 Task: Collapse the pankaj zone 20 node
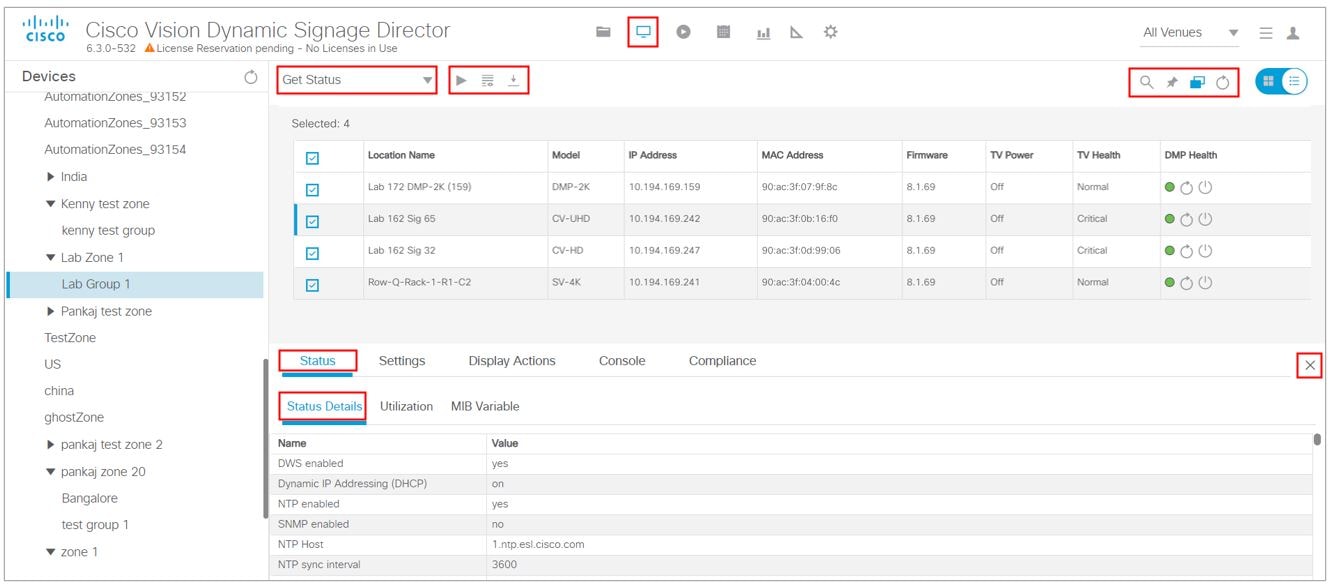[x=51, y=472]
